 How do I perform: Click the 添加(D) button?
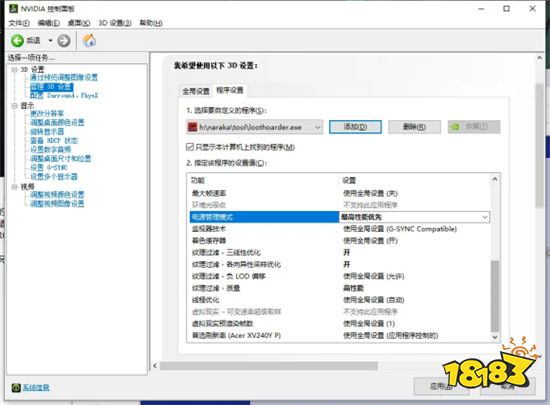tap(355, 127)
